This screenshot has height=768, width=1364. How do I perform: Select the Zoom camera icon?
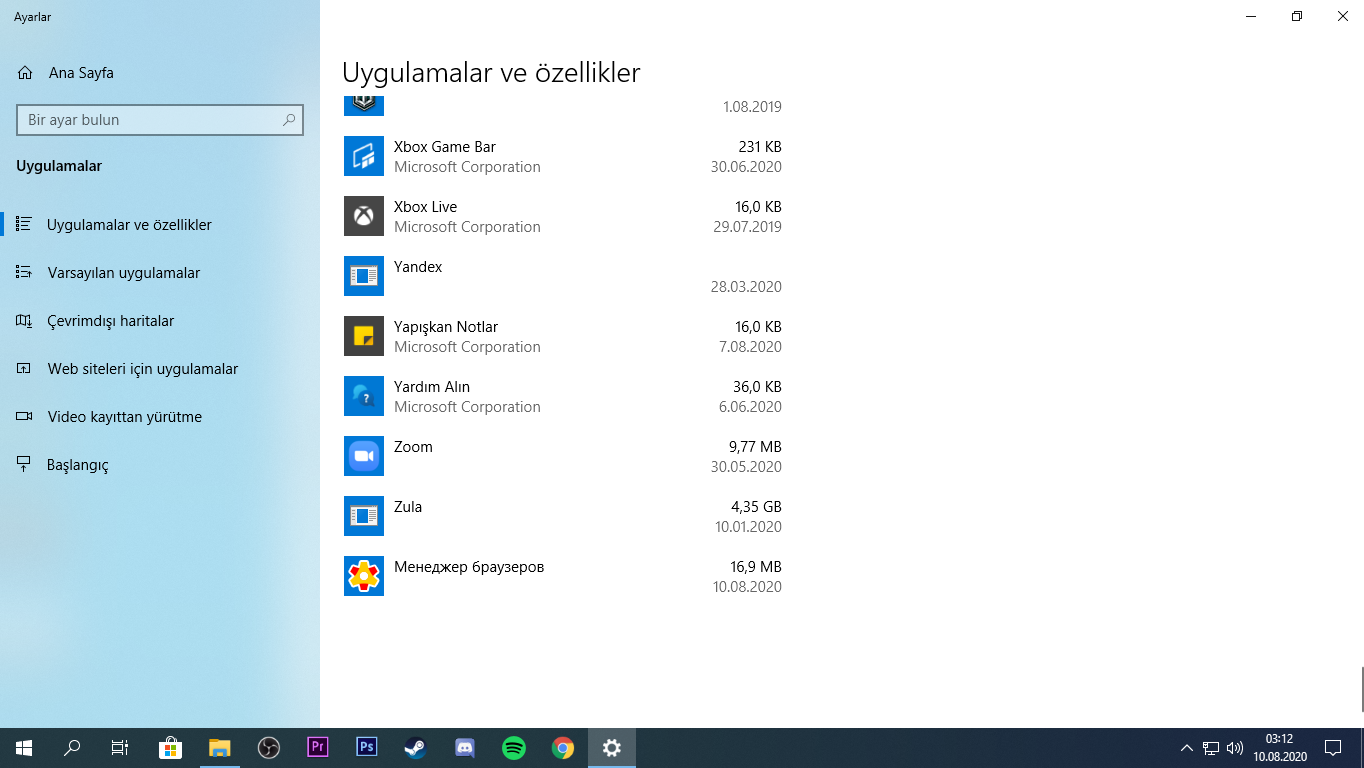click(x=364, y=456)
